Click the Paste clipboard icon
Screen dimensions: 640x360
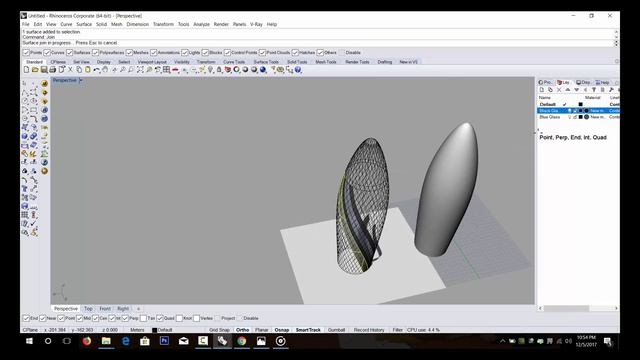(x=88, y=70)
